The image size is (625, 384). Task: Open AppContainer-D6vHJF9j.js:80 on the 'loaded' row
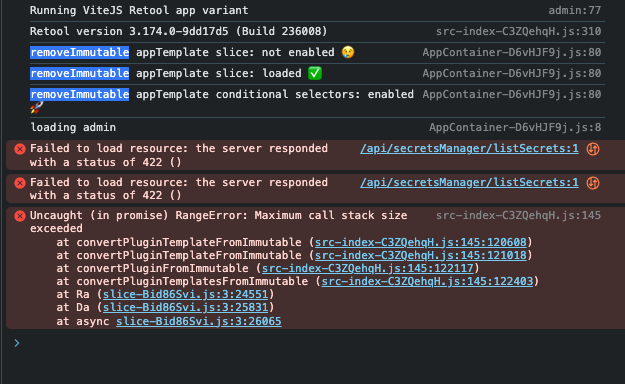pyautogui.click(x=511, y=74)
